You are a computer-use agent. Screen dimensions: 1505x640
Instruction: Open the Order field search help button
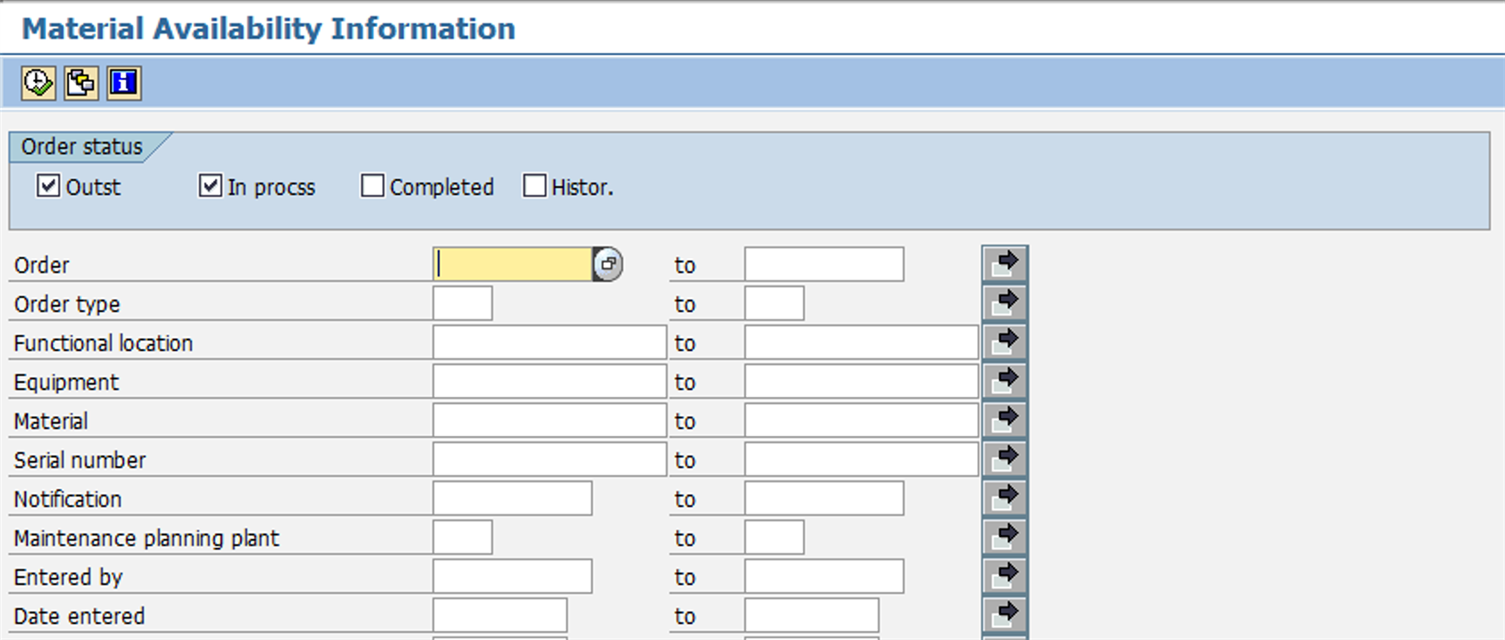tap(607, 265)
